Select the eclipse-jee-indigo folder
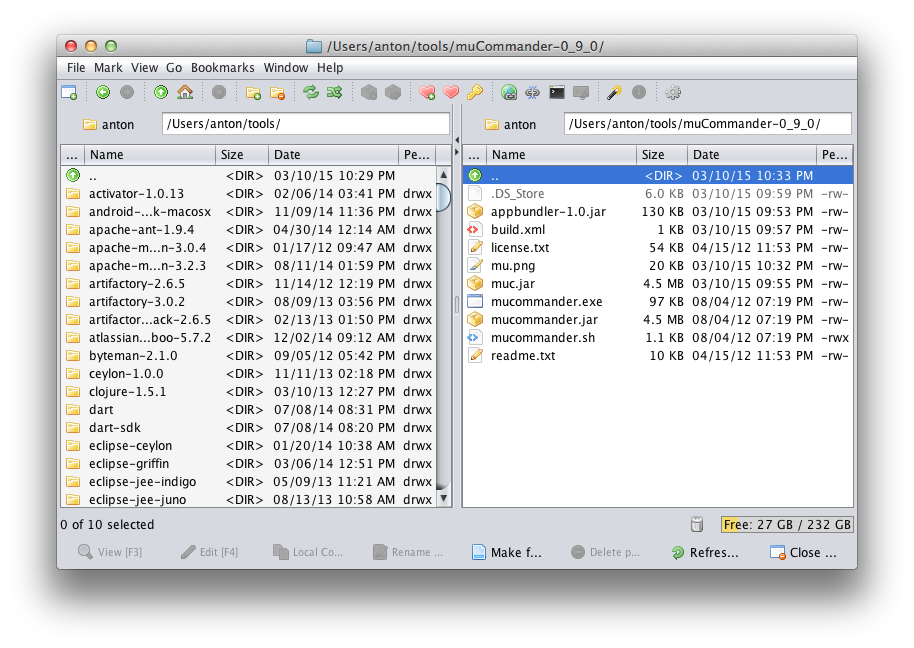This screenshot has width=914, height=648. [x=249, y=481]
